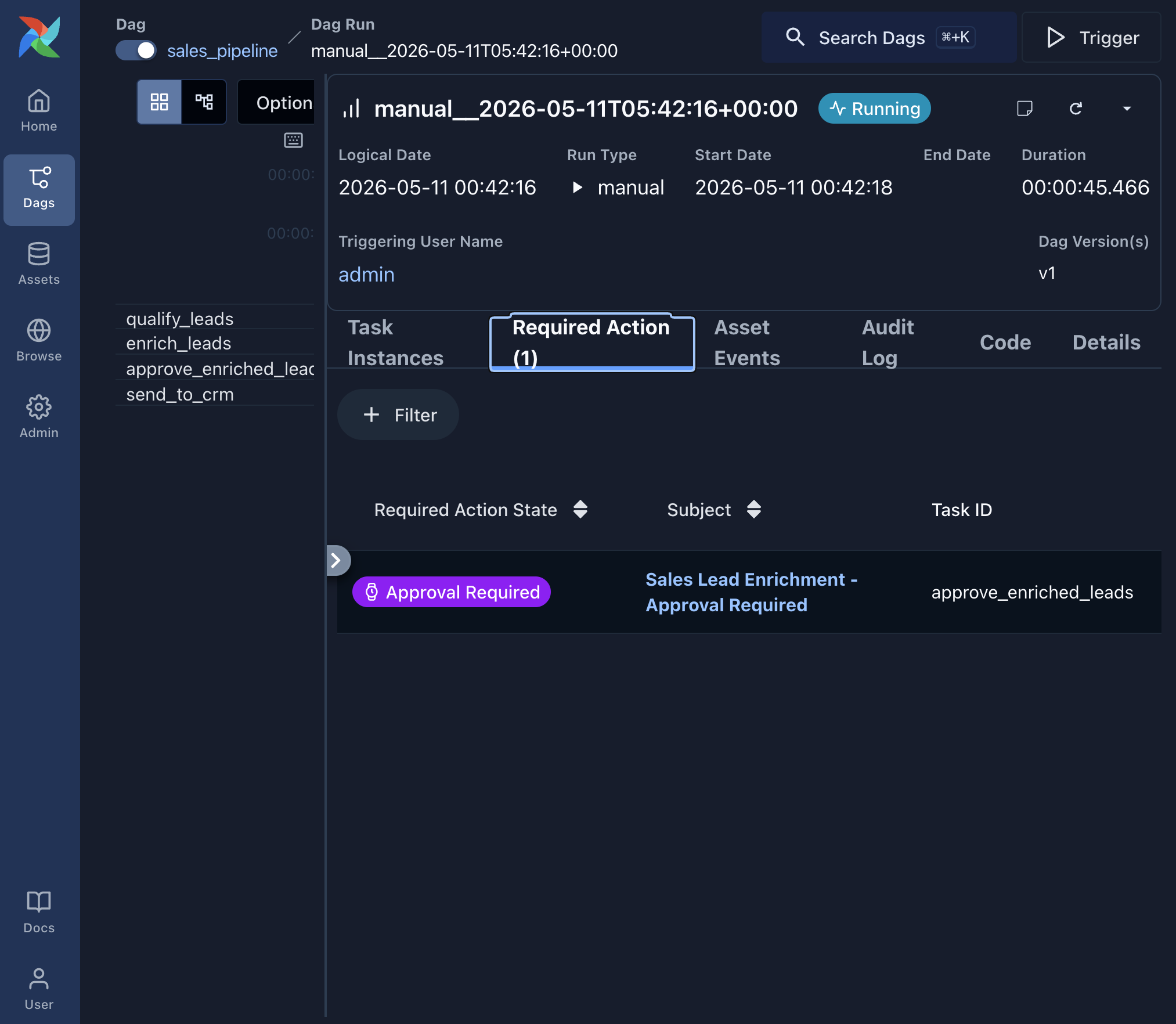Click the Running status badge
This screenshot has height=1024, width=1176.
click(x=874, y=109)
